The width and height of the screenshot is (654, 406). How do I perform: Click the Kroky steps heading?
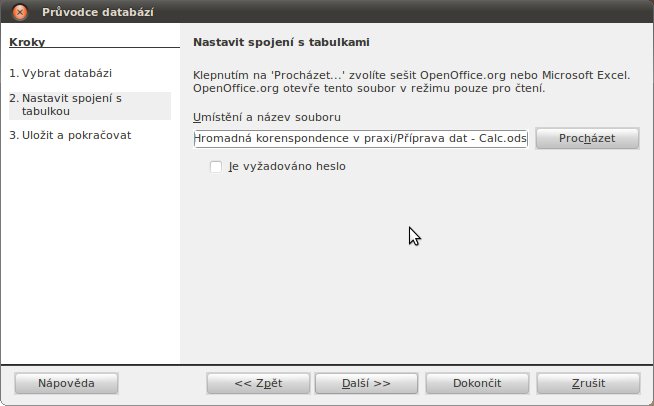click(x=27, y=42)
